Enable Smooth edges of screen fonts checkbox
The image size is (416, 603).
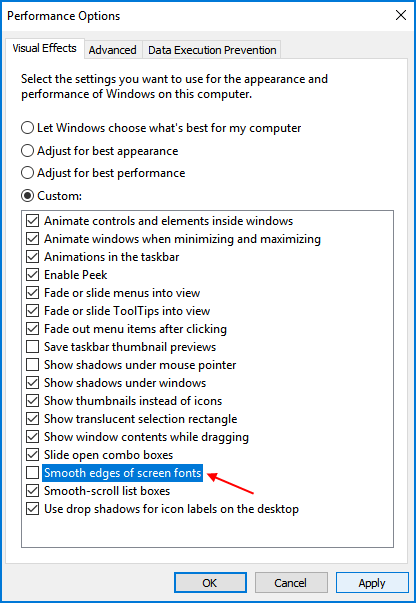pyautogui.click(x=33, y=473)
